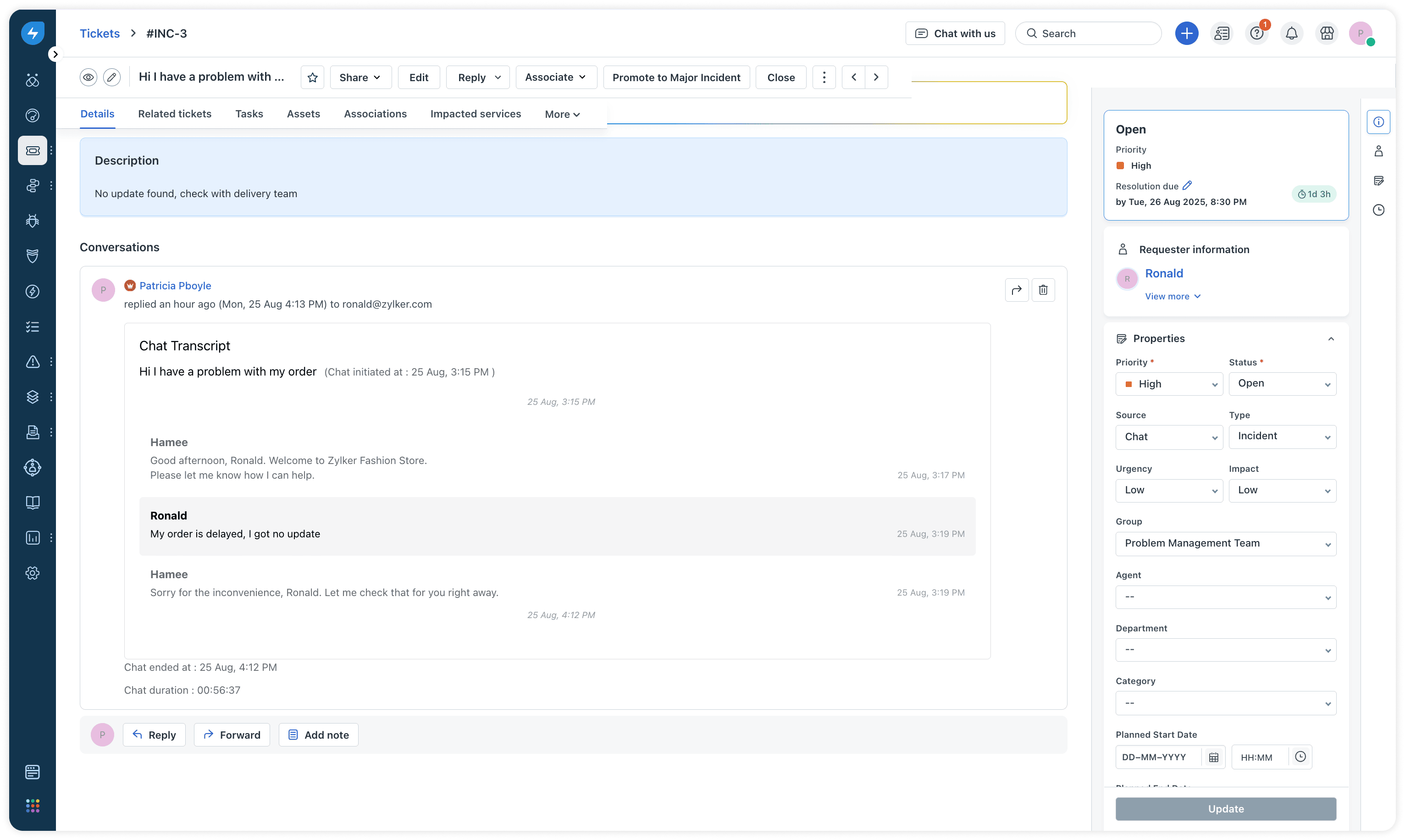Click Promote to Major Incident button
The image size is (1405, 840).
tap(676, 77)
